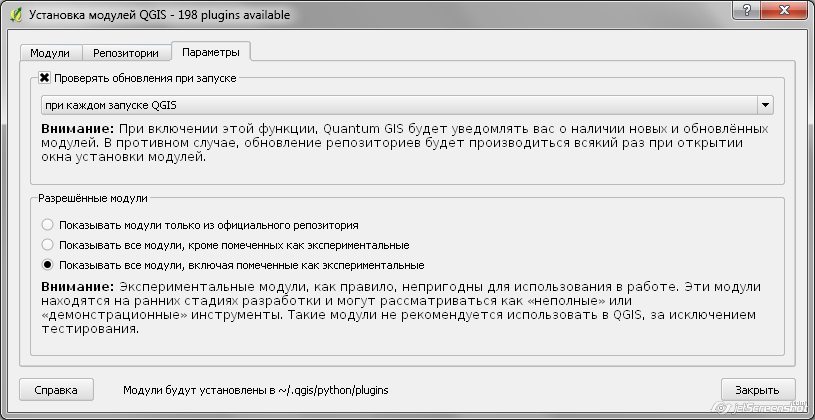
Task: Select all modules including experimental option
Action: pyautogui.click(x=233, y=265)
